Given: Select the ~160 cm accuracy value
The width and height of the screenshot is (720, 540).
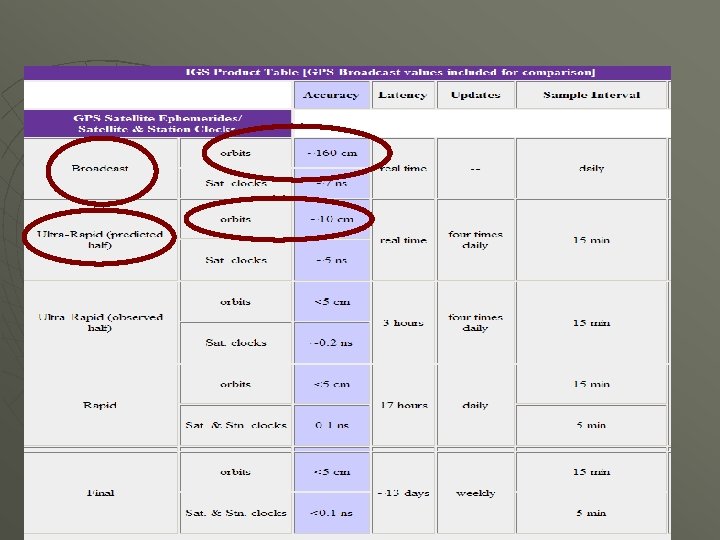Looking at the screenshot, I should (x=332, y=153).
